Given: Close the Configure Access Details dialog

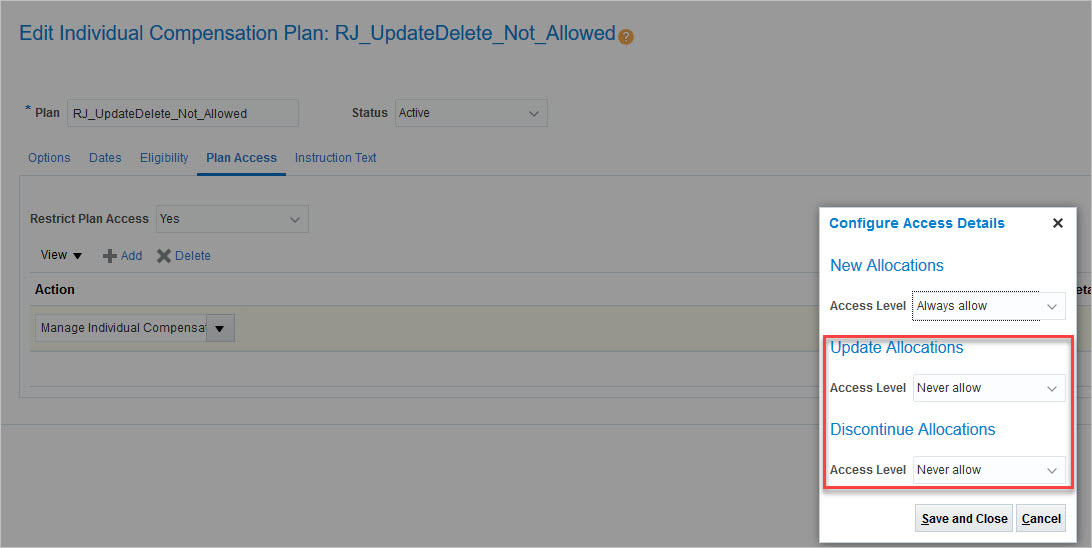Looking at the screenshot, I should (1057, 223).
